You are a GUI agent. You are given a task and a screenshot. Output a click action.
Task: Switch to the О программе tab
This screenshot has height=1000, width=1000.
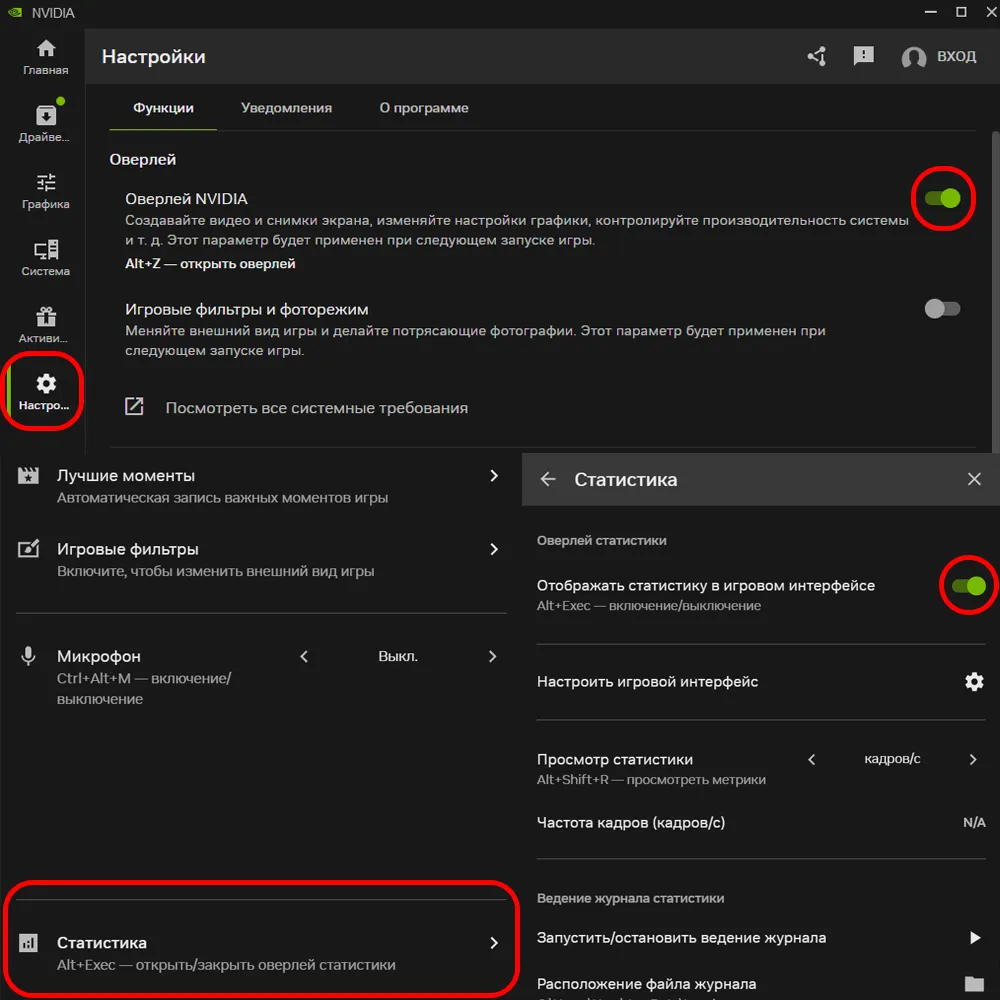point(423,108)
